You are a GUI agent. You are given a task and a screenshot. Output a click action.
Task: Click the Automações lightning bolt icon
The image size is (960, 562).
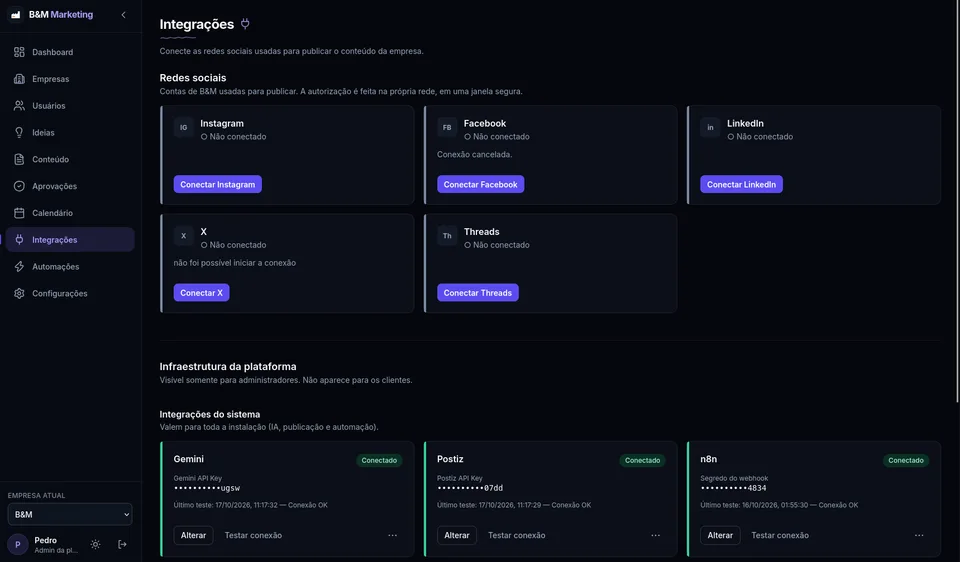tap(20, 266)
